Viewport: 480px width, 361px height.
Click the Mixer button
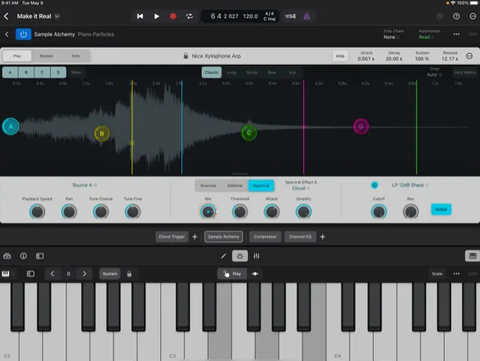tap(76, 72)
